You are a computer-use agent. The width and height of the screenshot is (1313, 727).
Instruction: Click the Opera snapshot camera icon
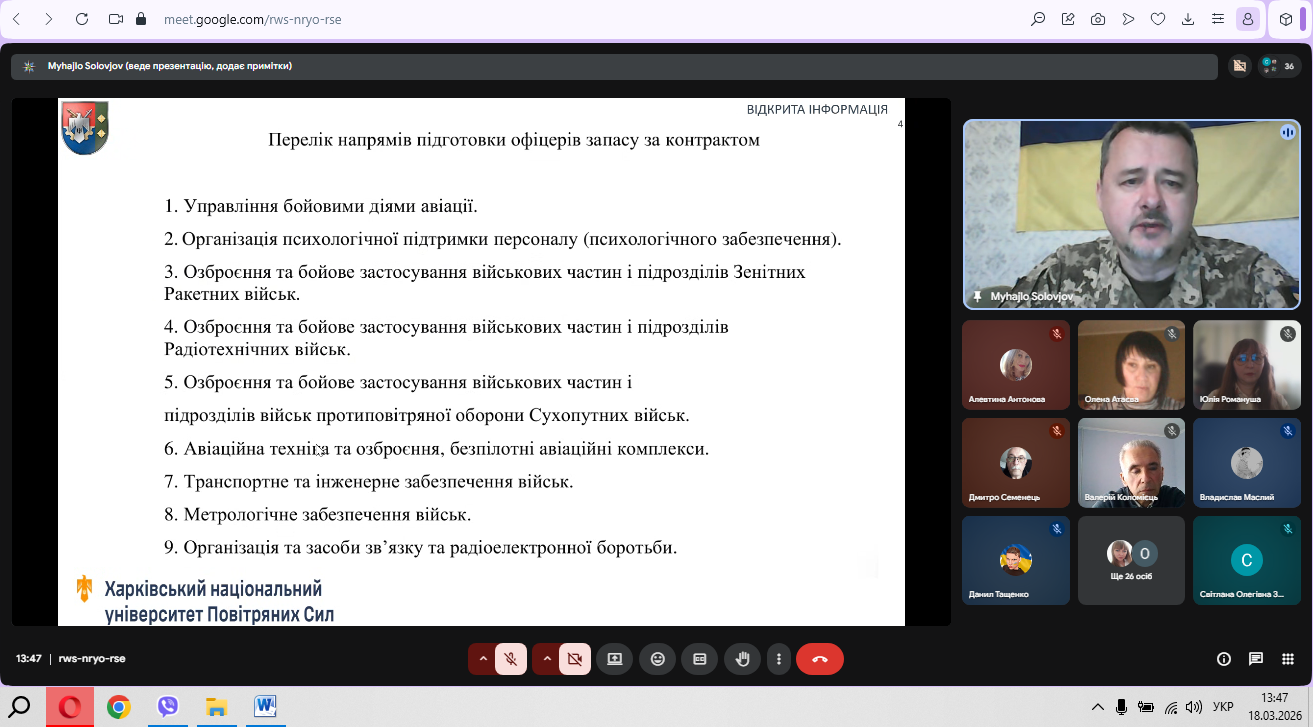click(1098, 19)
